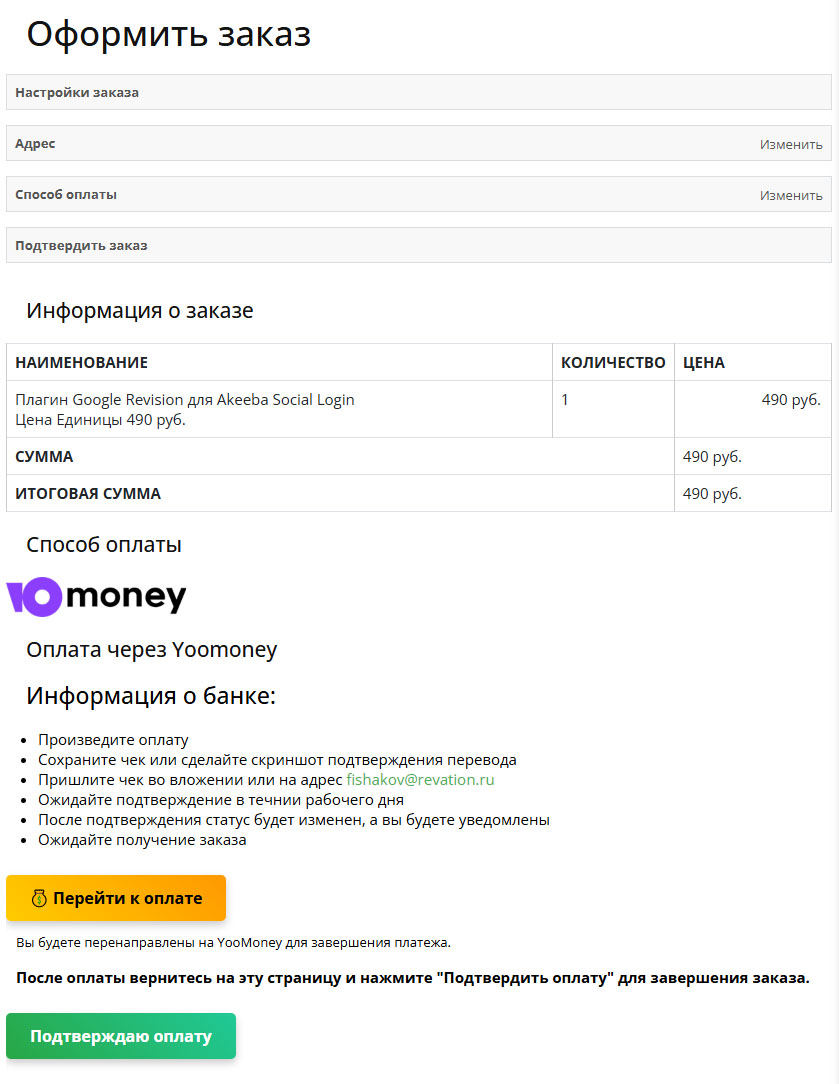
Task: Click the КОЛИЧЕСТВО column header
Action: pyautogui.click(x=615, y=362)
